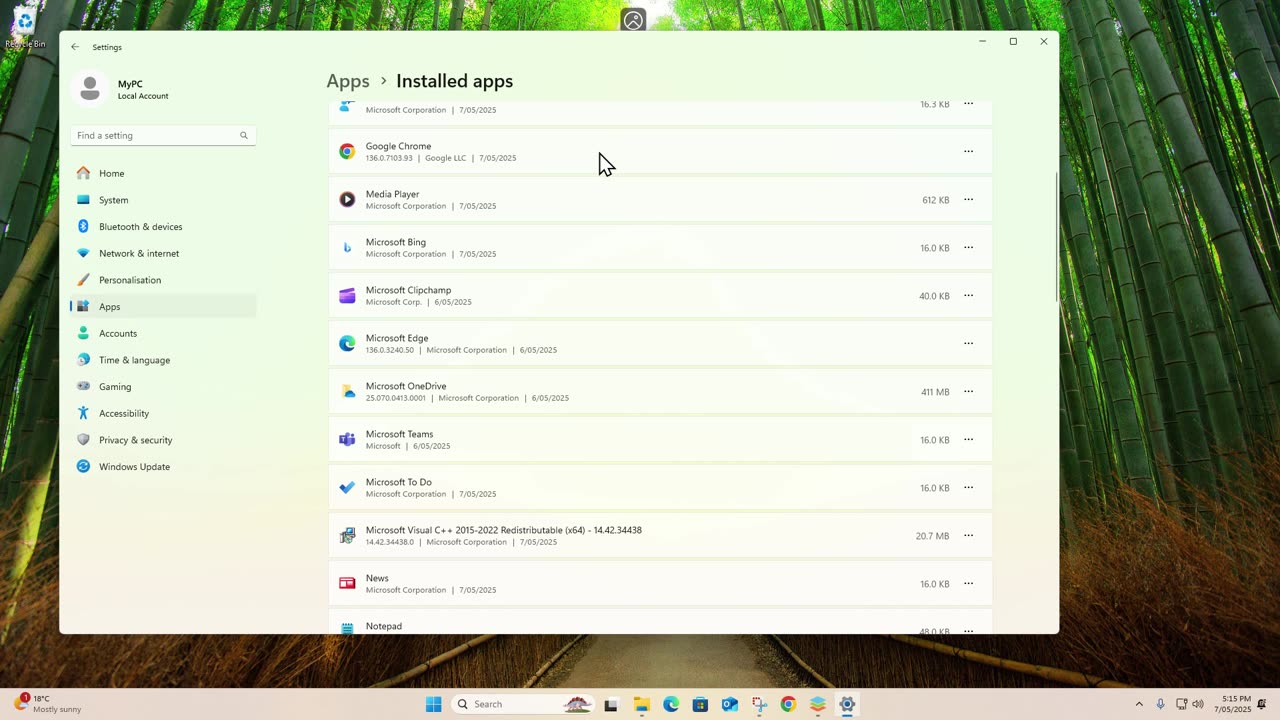
Task: Click the Google Chrome app icon in list
Action: pyautogui.click(x=347, y=152)
